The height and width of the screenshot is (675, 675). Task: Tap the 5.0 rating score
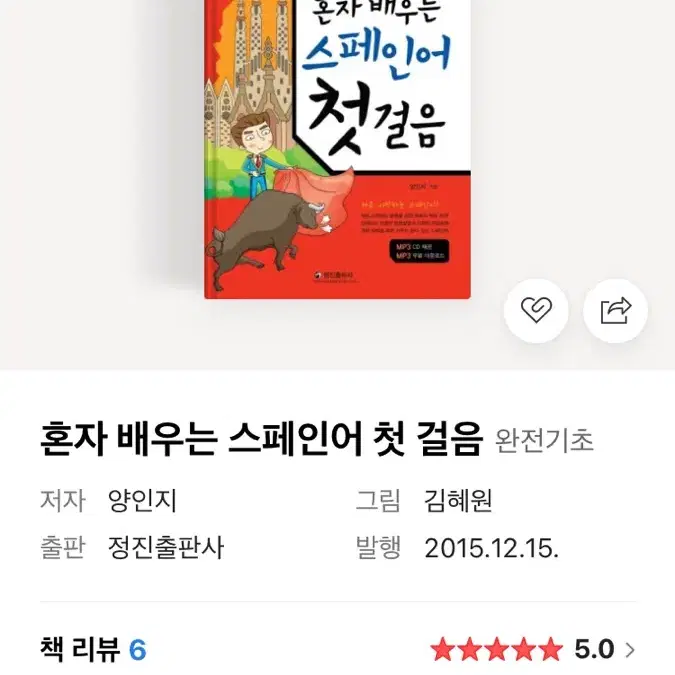[x=594, y=650]
